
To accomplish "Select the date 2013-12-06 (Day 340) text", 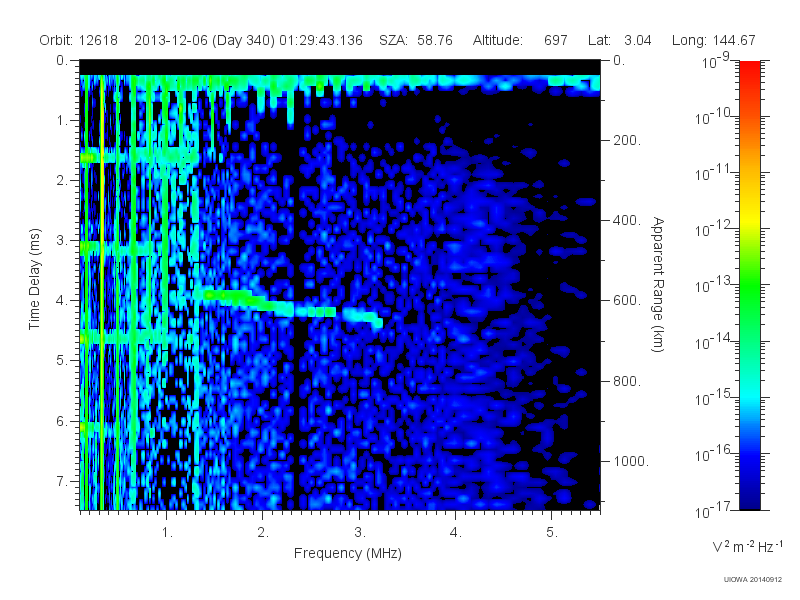I will [x=205, y=40].
